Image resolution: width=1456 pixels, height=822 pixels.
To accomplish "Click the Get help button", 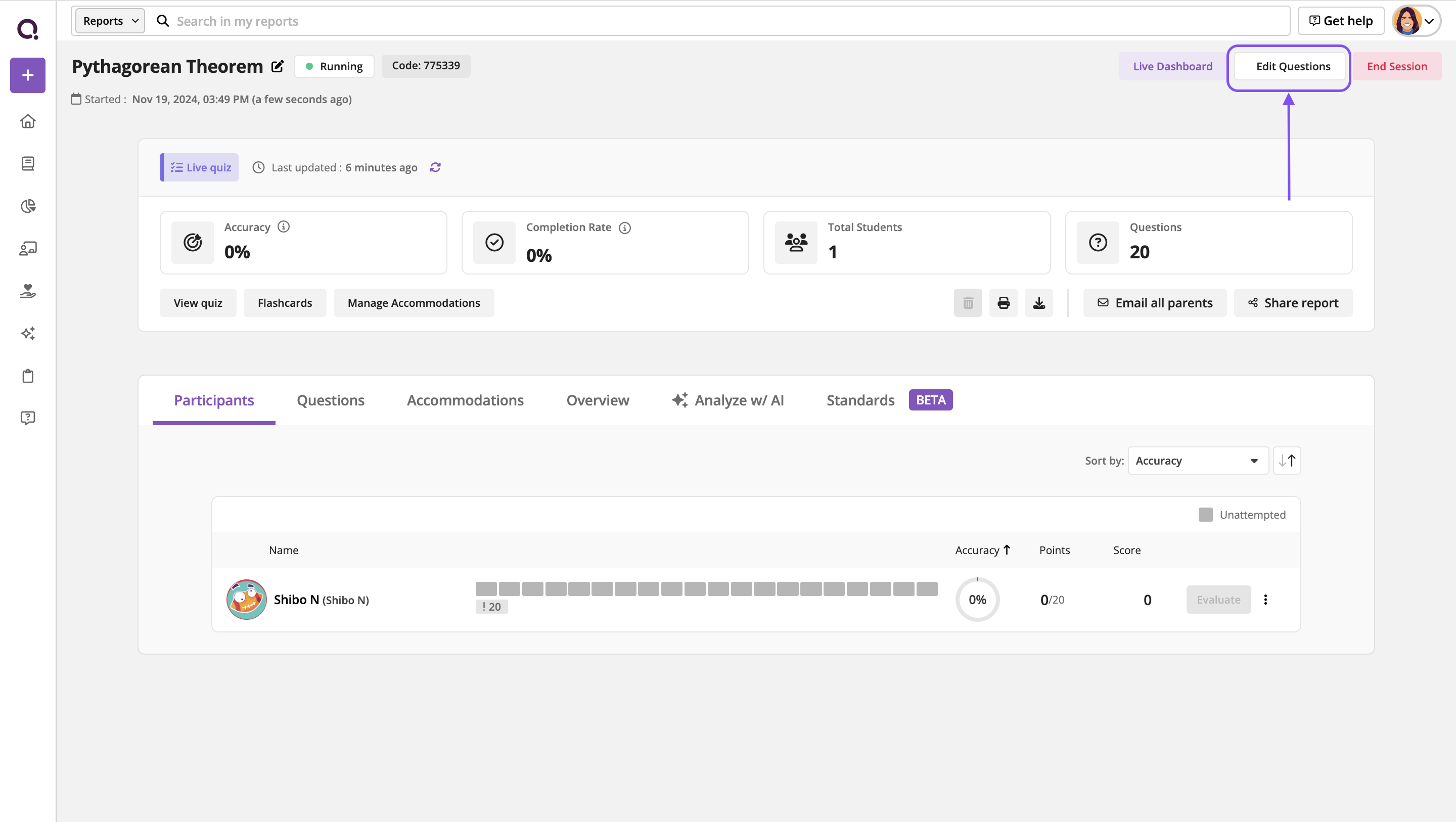I will pos(1341,21).
